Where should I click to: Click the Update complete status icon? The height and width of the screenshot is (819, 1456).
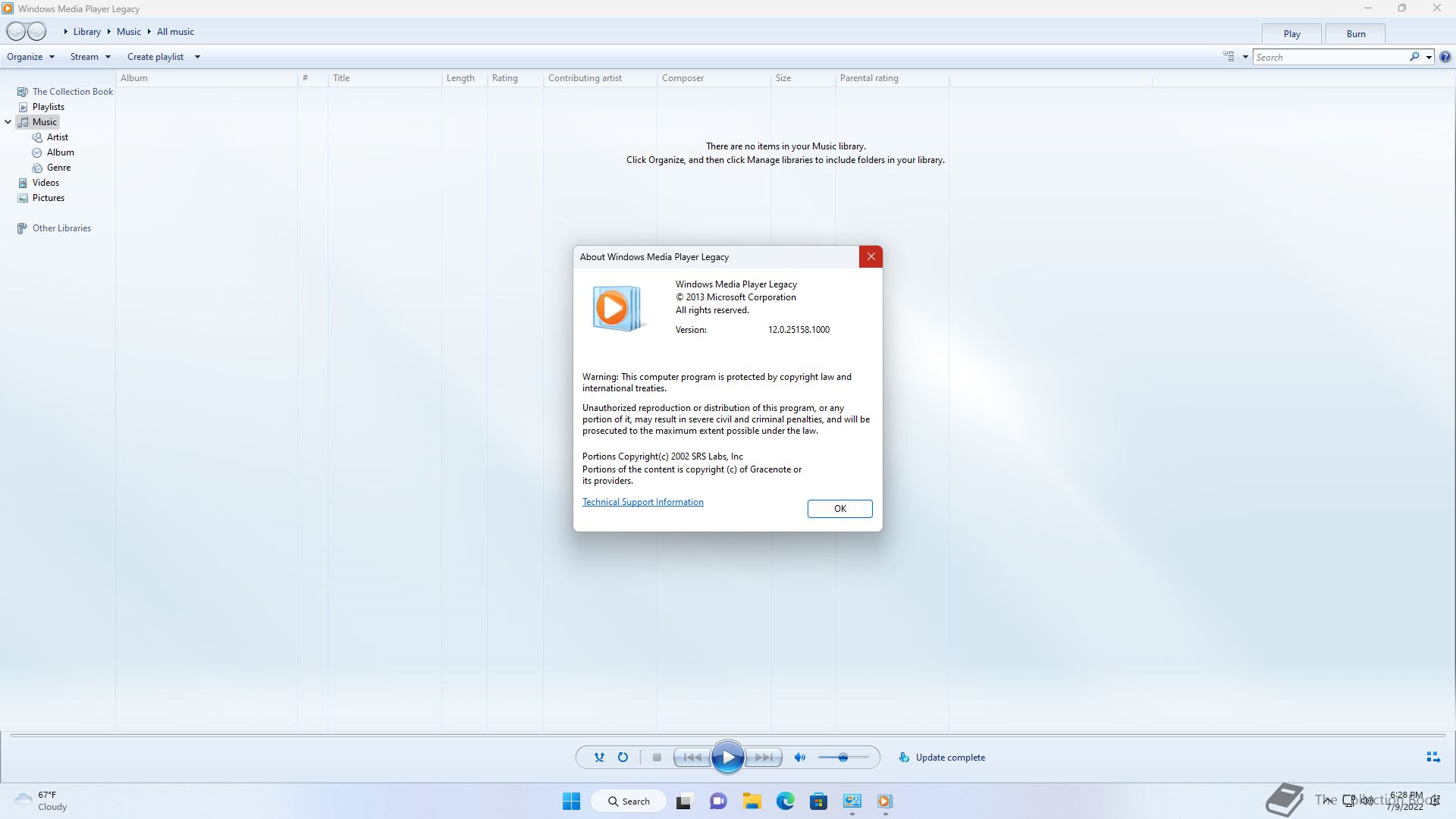click(x=904, y=758)
